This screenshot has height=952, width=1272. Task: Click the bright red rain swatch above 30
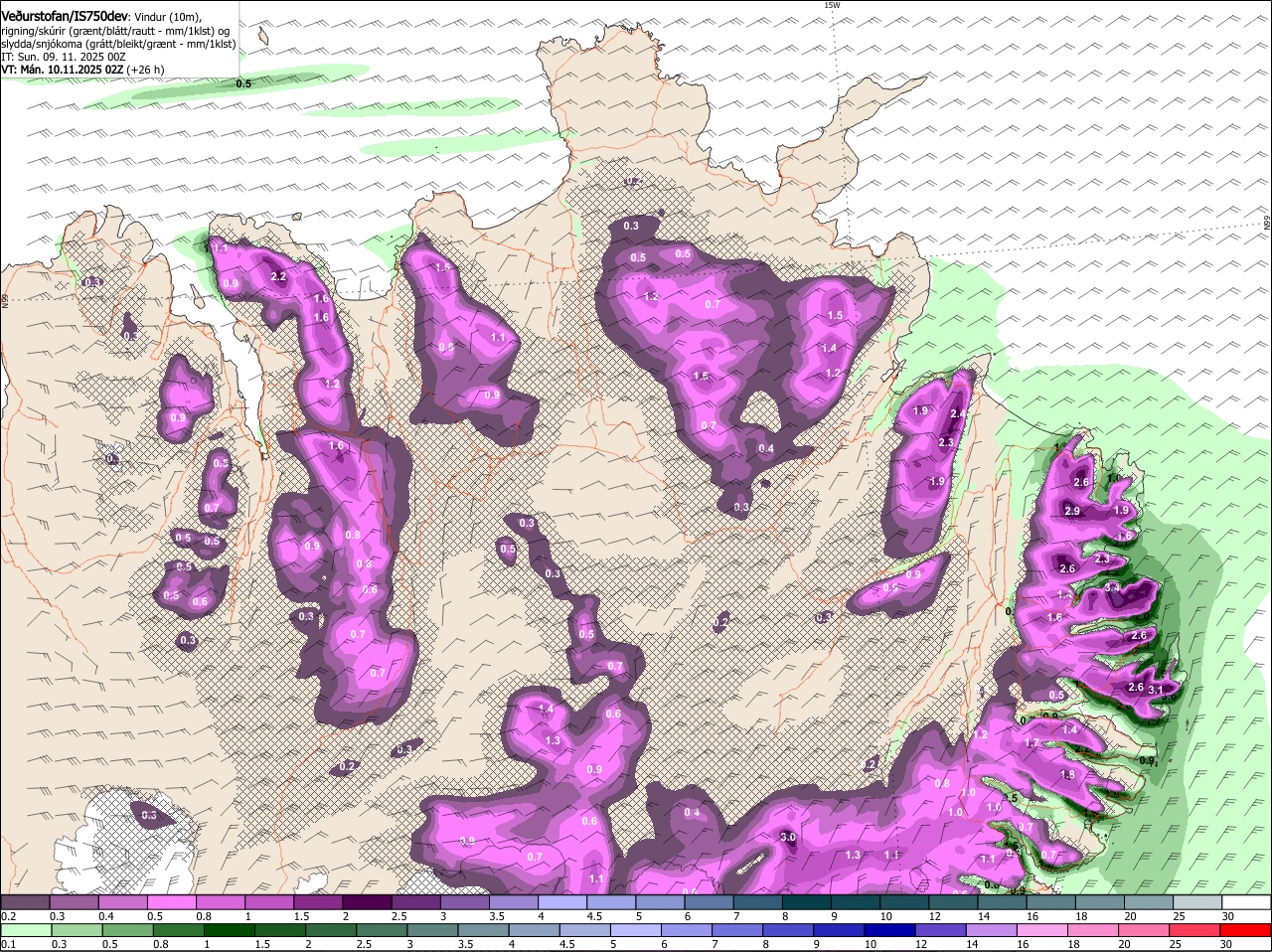point(1247,930)
